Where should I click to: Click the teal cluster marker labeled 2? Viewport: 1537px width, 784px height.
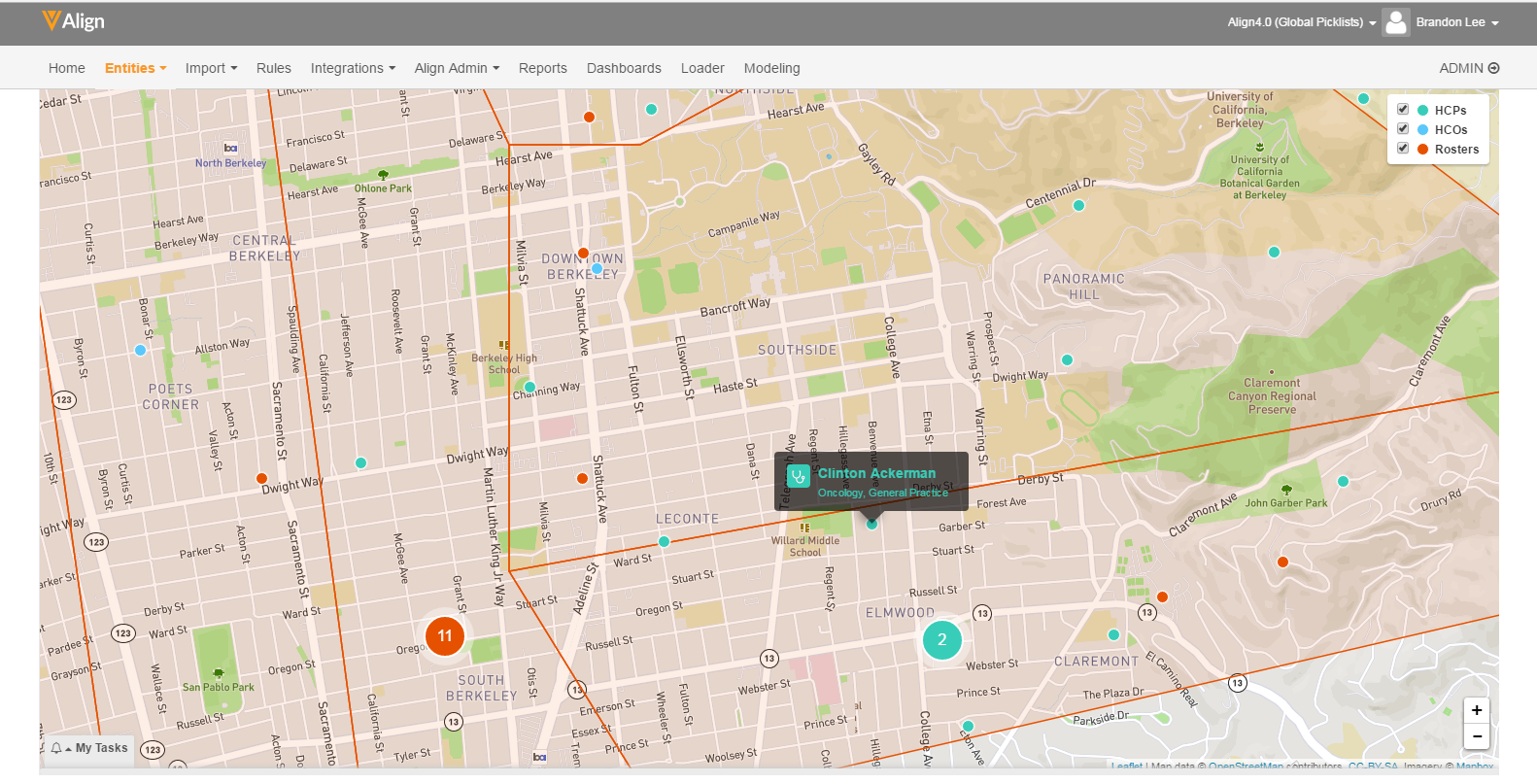click(x=941, y=639)
